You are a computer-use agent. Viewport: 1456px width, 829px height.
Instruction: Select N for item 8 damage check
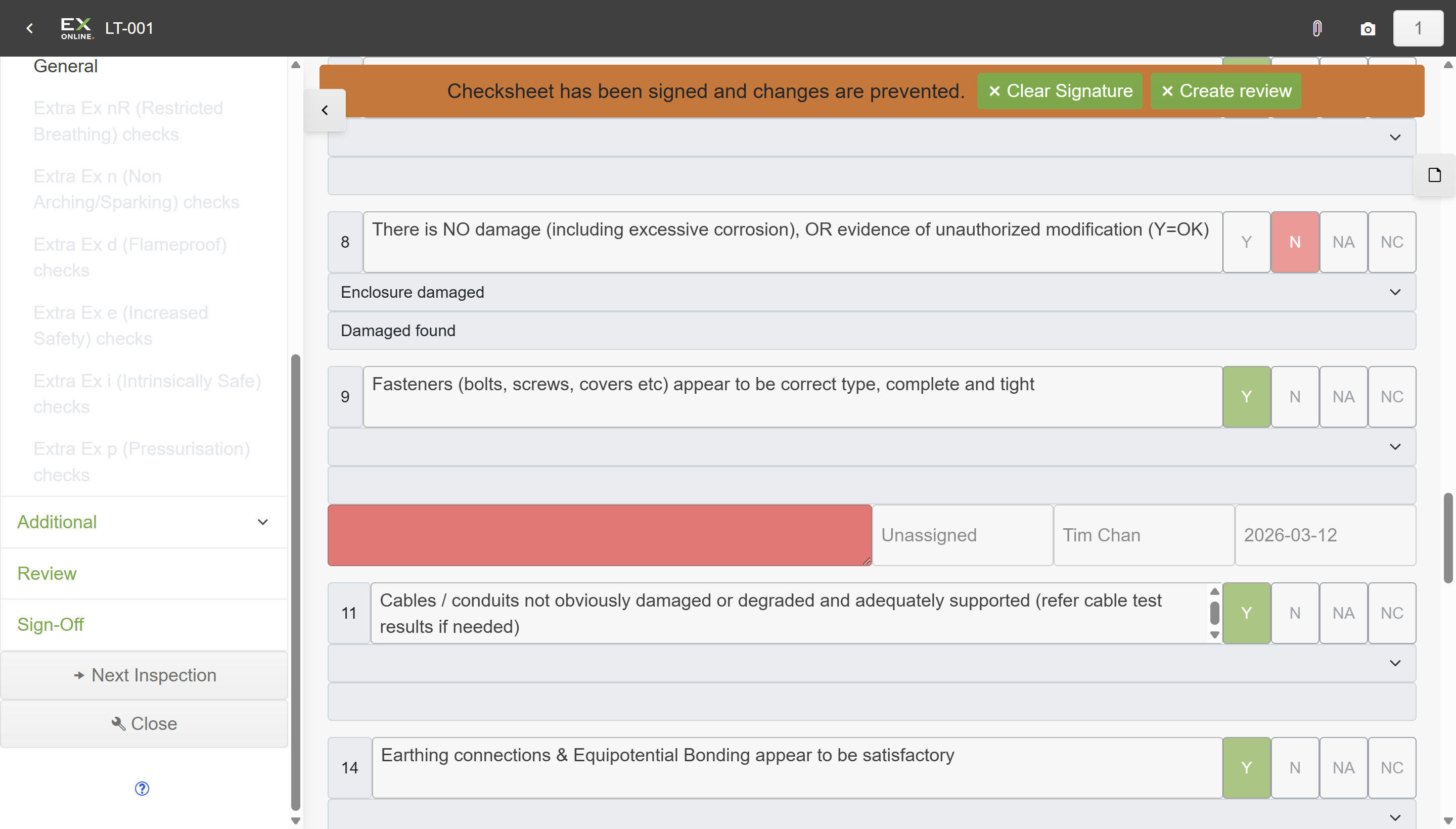[x=1295, y=242]
